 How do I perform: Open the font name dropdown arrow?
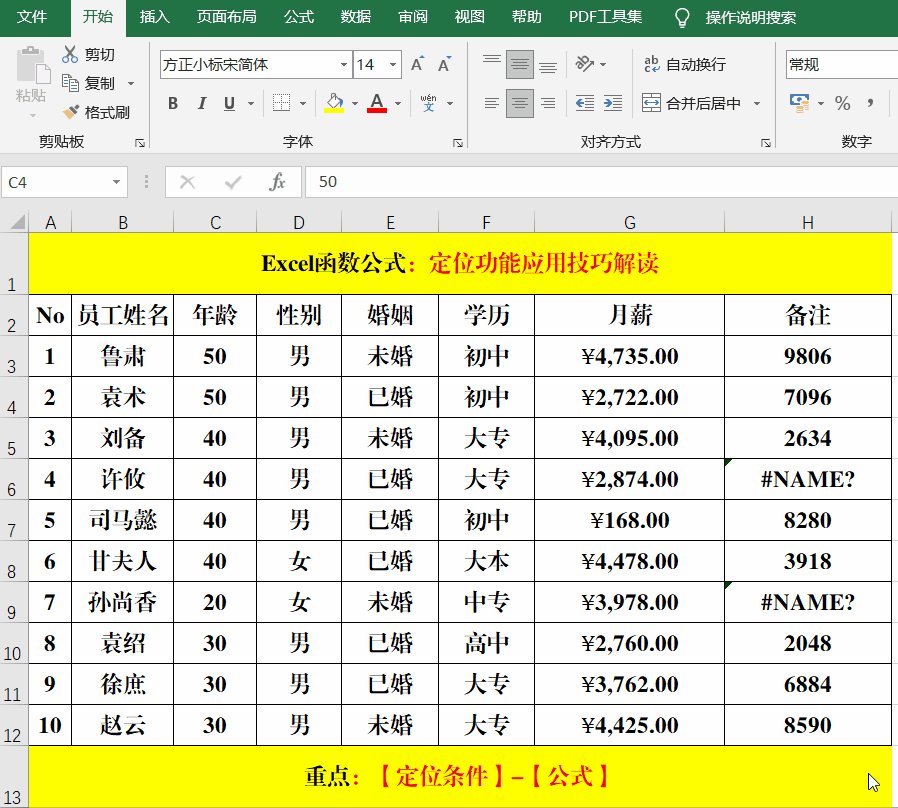(x=344, y=64)
